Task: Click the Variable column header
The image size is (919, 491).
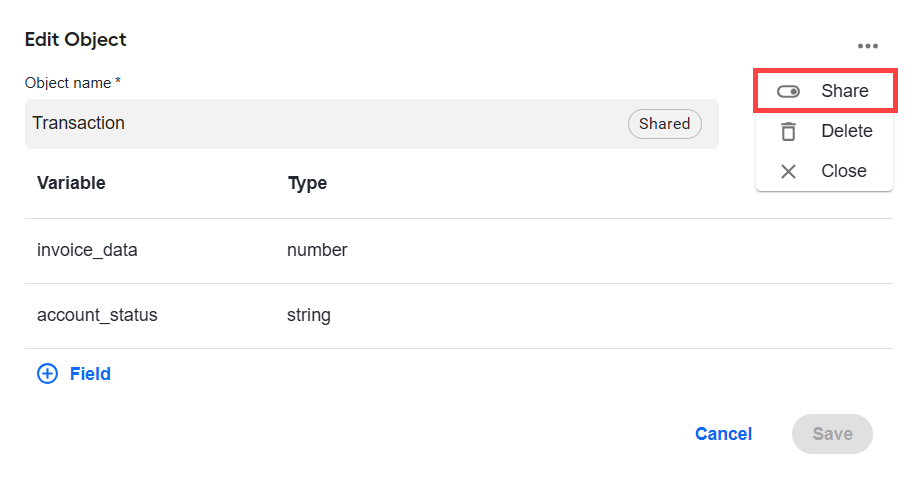Action: [72, 183]
